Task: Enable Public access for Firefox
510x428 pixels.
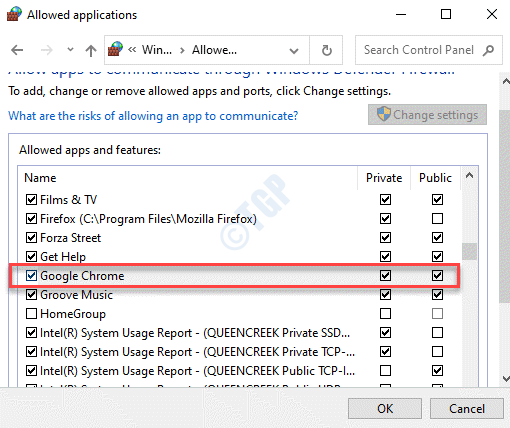Action: 437,219
